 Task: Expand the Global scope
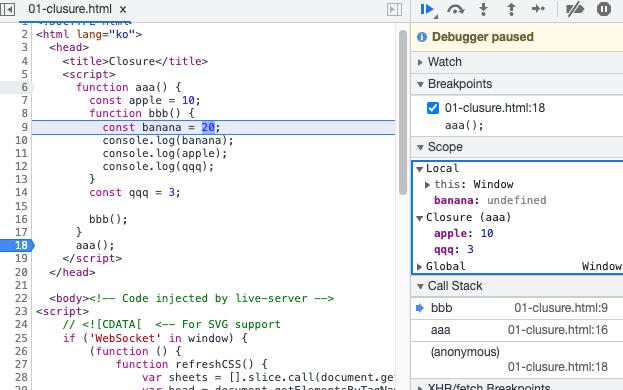pos(419,266)
